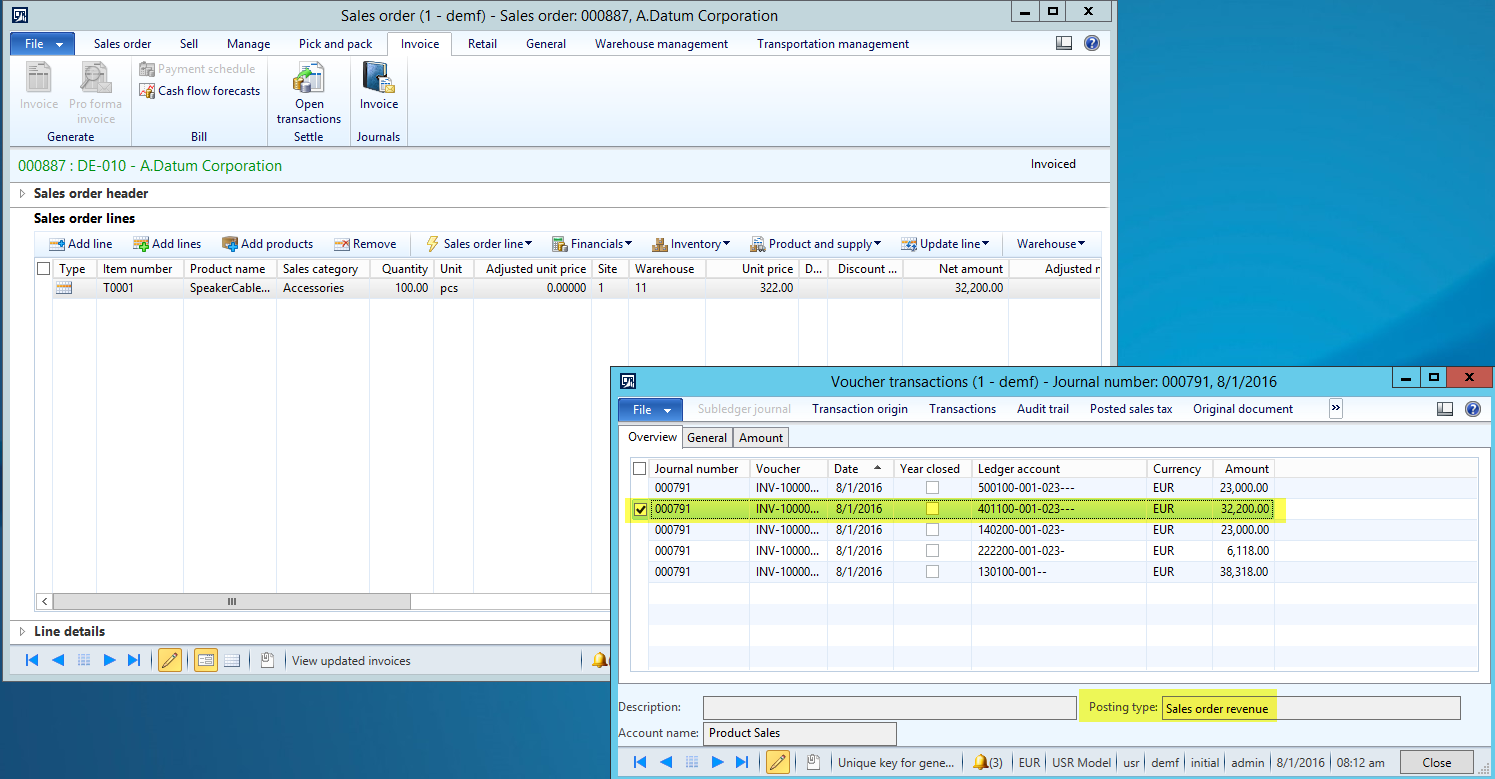Click Add products in sales order lines
This screenshot has height=779, width=1495.
coord(267,244)
